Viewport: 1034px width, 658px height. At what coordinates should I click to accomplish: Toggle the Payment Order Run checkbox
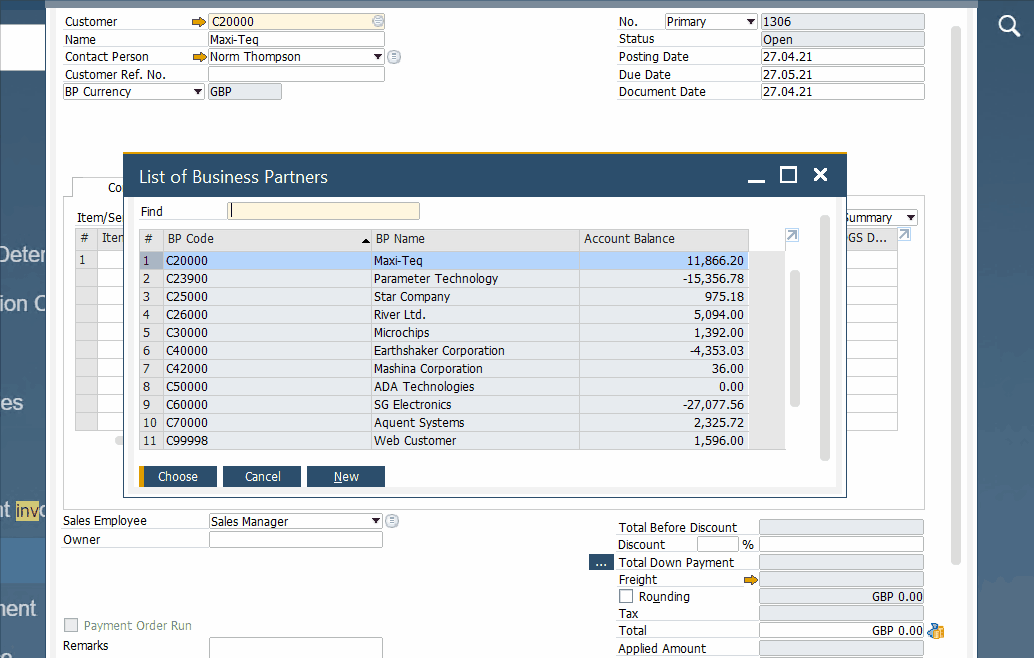click(71, 624)
